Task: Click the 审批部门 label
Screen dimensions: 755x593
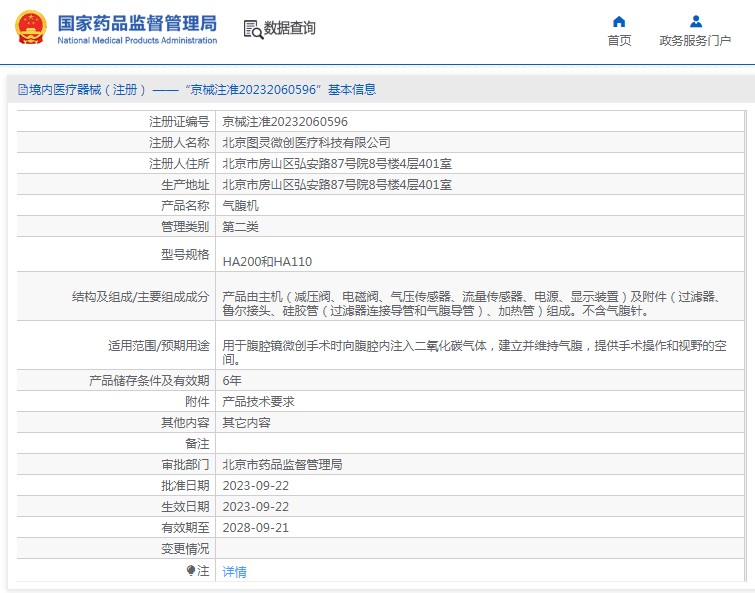Action: (185, 464)
